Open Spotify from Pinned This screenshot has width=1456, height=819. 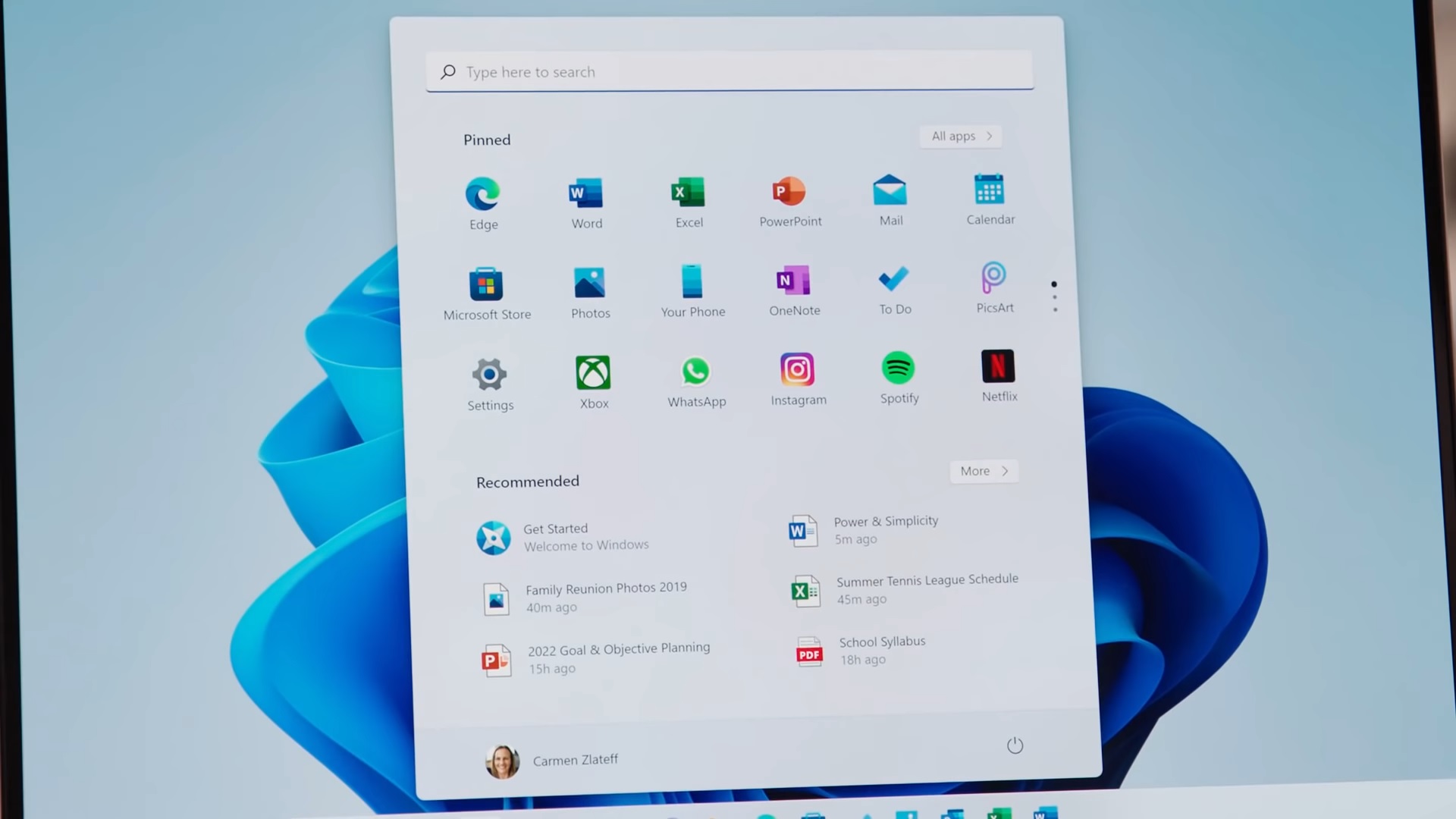[899, 378]
